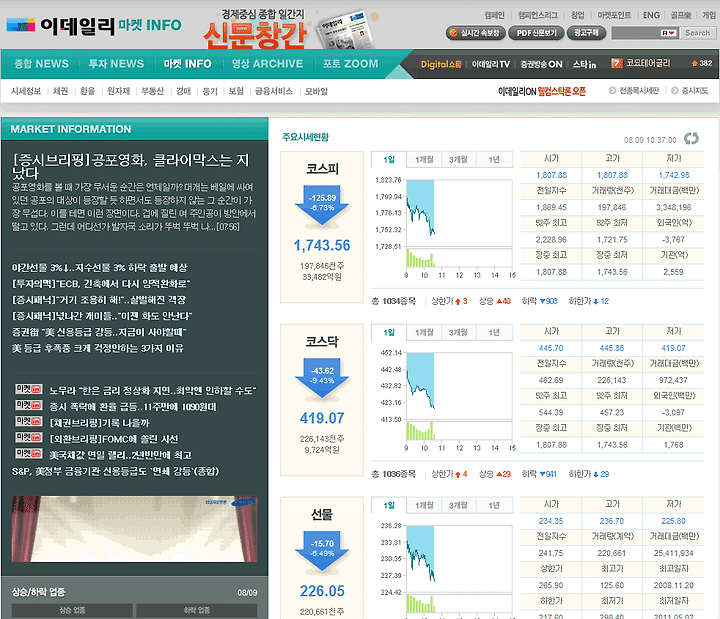The height and width of the screenshot is (619, 720).
Task: Click the 선물 value 226.05
Action: (x=322, y=591)
